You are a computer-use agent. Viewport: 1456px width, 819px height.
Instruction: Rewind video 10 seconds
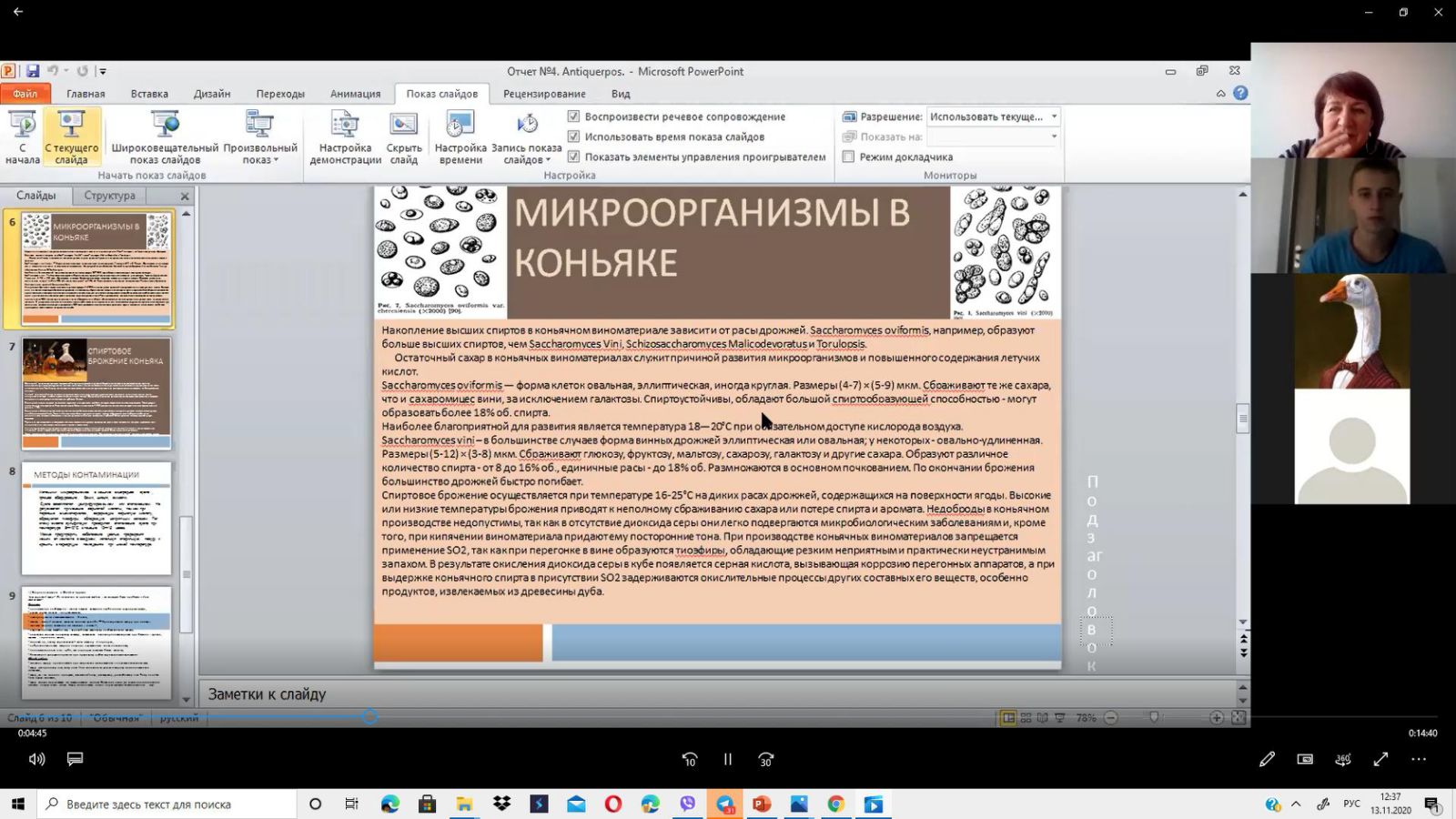[689, 759]
